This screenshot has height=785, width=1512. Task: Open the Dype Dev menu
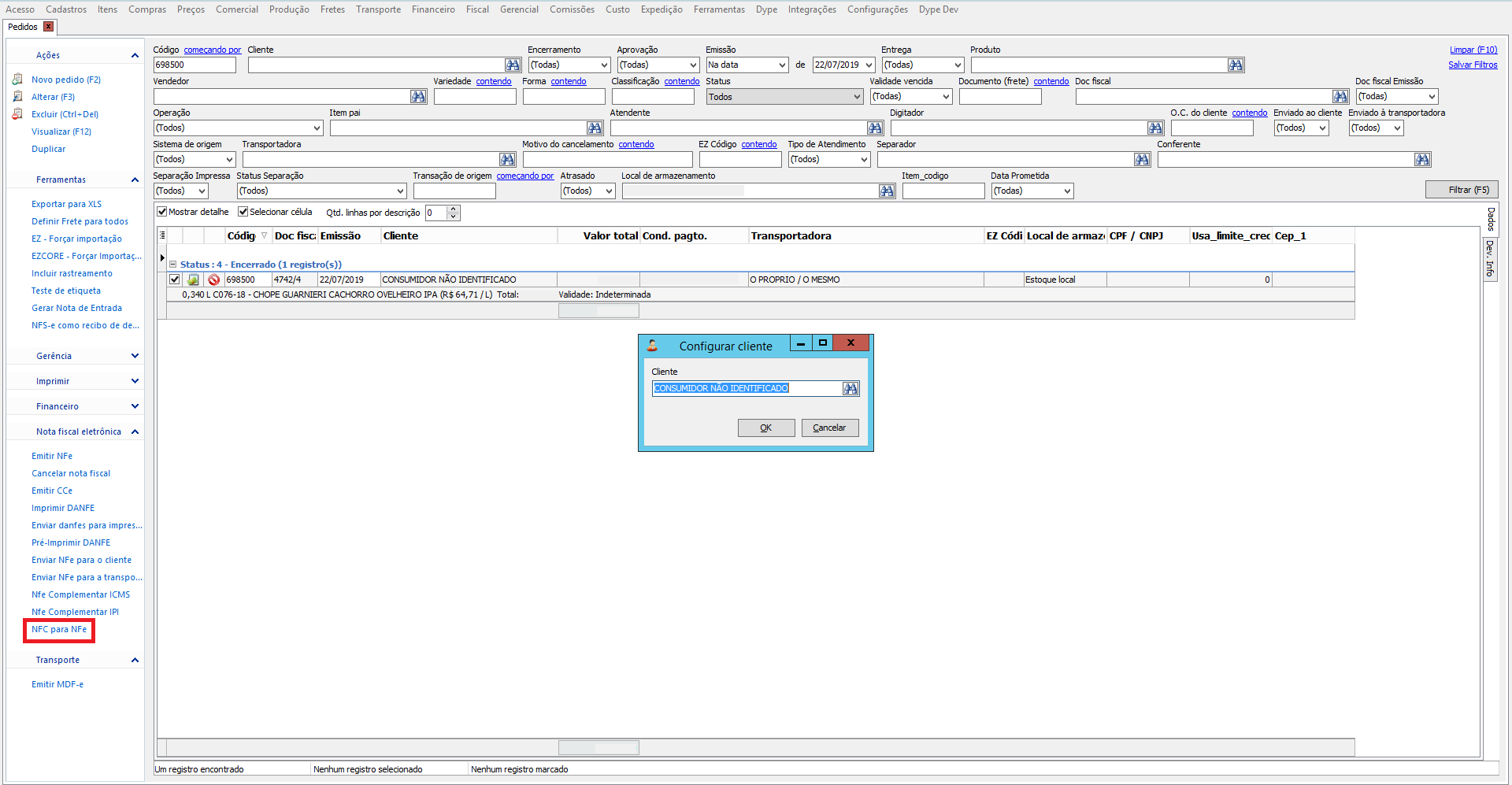[939, 9]
